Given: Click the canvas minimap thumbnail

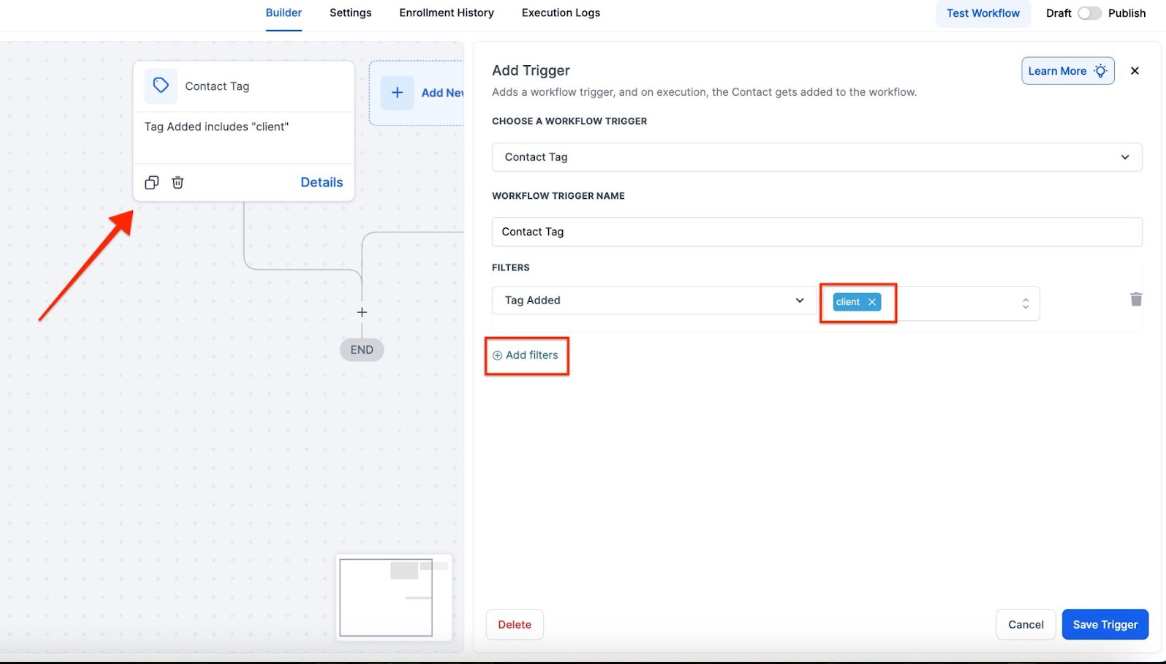Looking at the screenshot, I should point(391,597).
